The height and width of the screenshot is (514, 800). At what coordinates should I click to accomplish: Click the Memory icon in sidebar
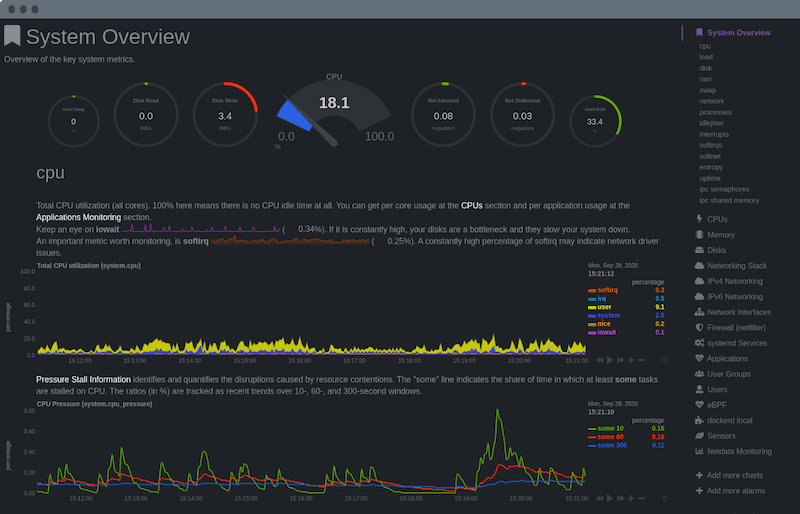699,234
